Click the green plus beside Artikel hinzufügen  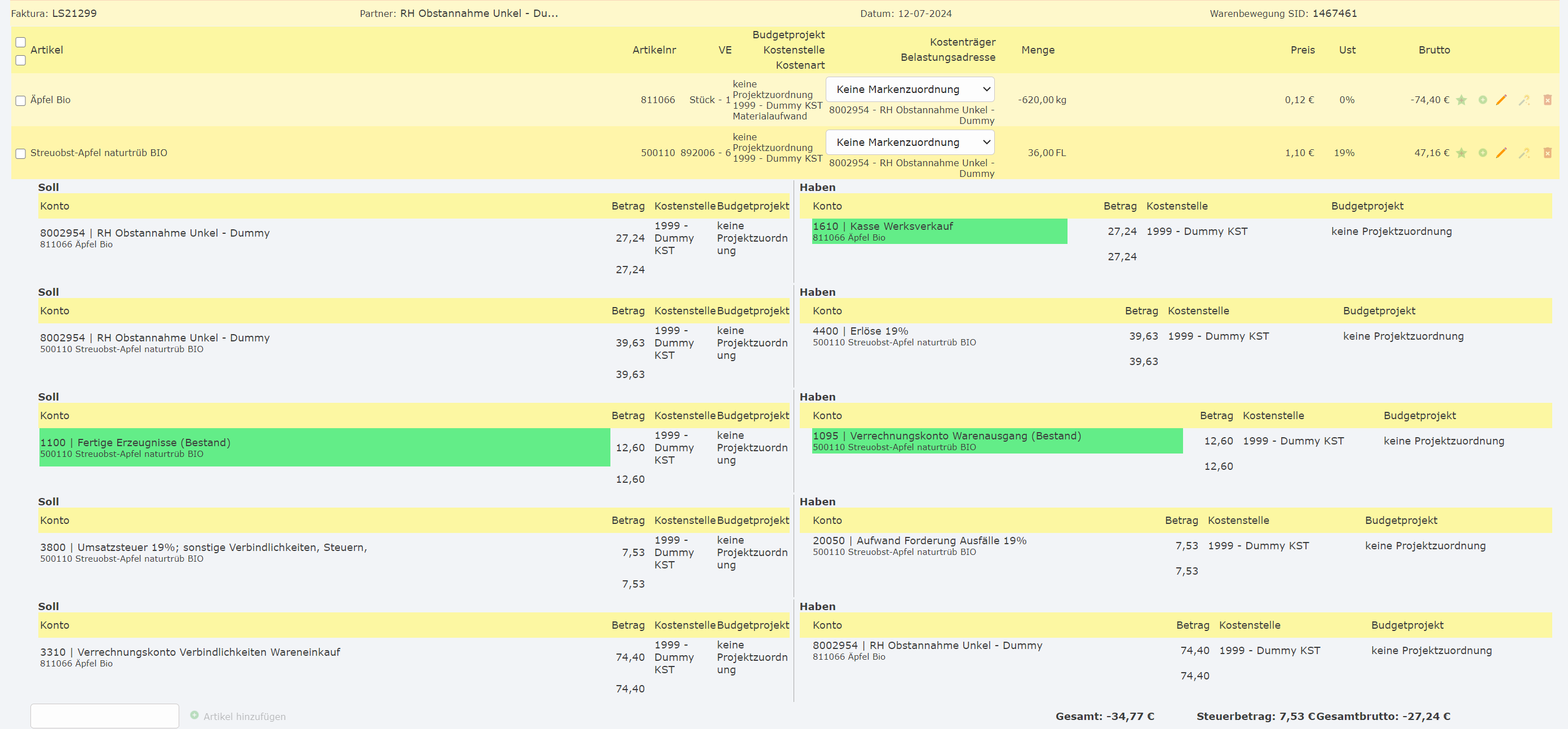[x=194, y=715]
